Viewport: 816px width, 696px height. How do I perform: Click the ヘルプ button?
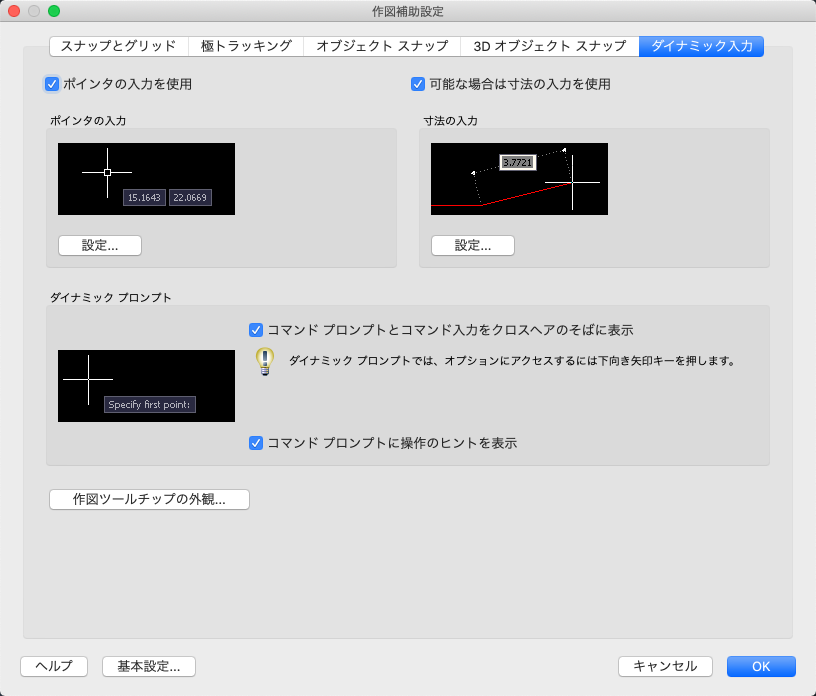54,666
